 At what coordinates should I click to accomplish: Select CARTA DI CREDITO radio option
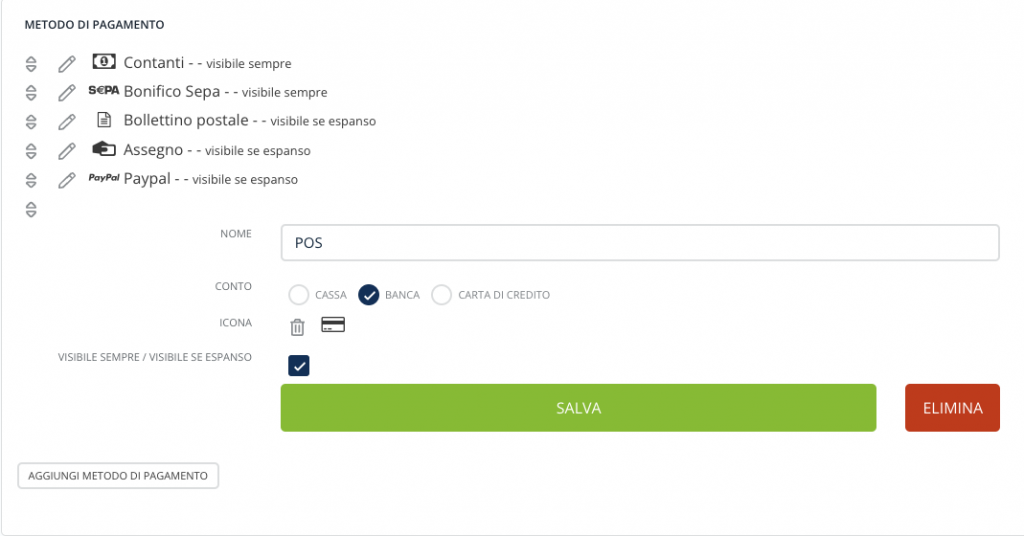click(441, 295)
